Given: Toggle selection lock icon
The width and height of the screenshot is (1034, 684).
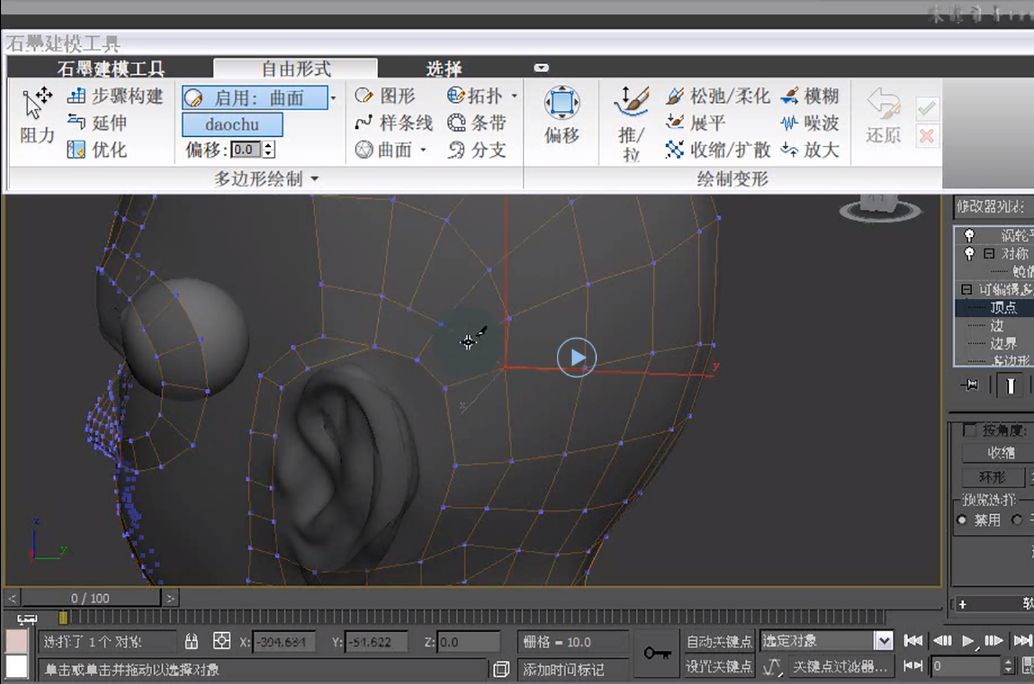Looking at the screenshot, I should (191, 641).
